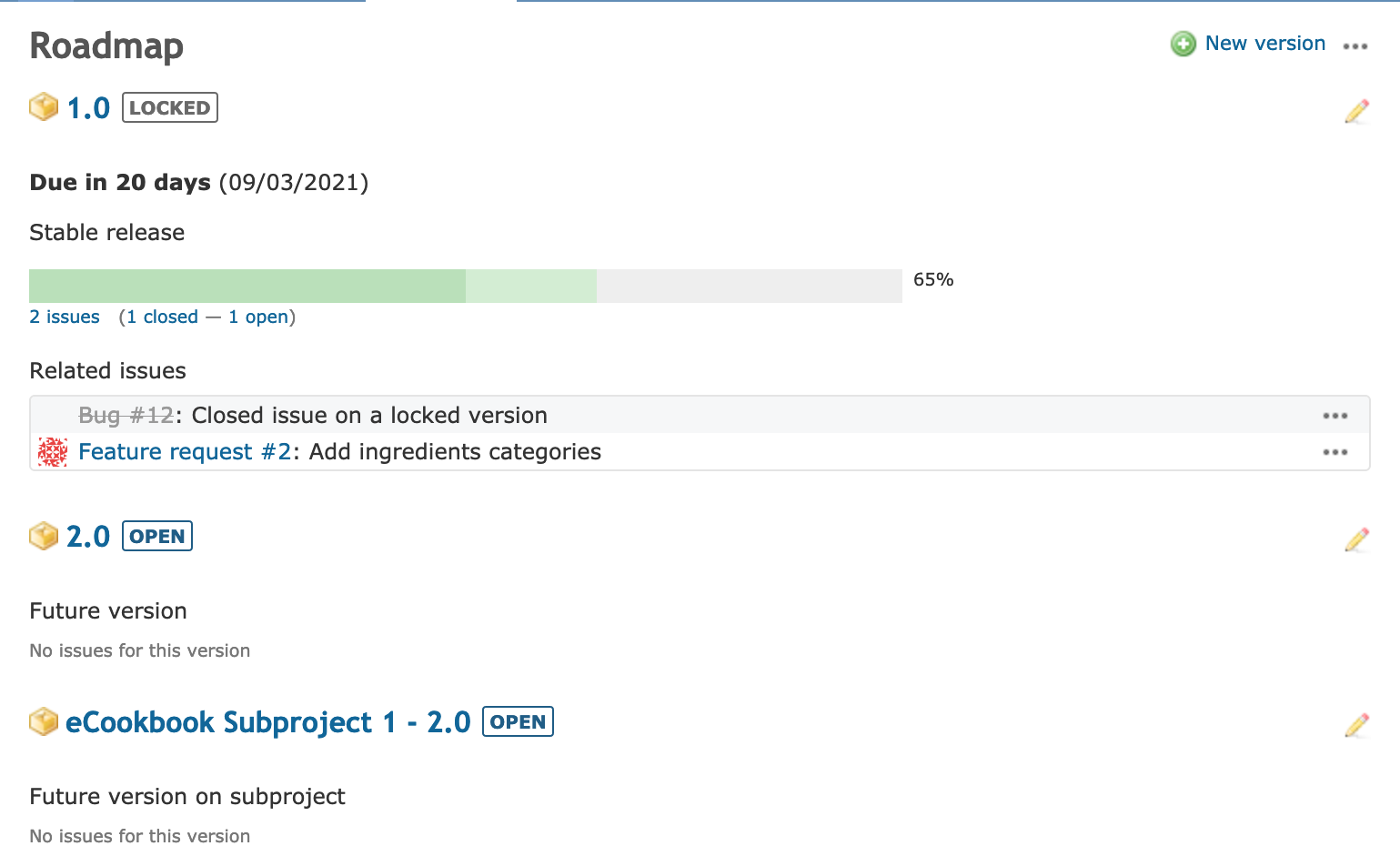Edit version 2.0 with the pencil icon
This screenshot has width=1400, height=846.
pos(1356,539)
